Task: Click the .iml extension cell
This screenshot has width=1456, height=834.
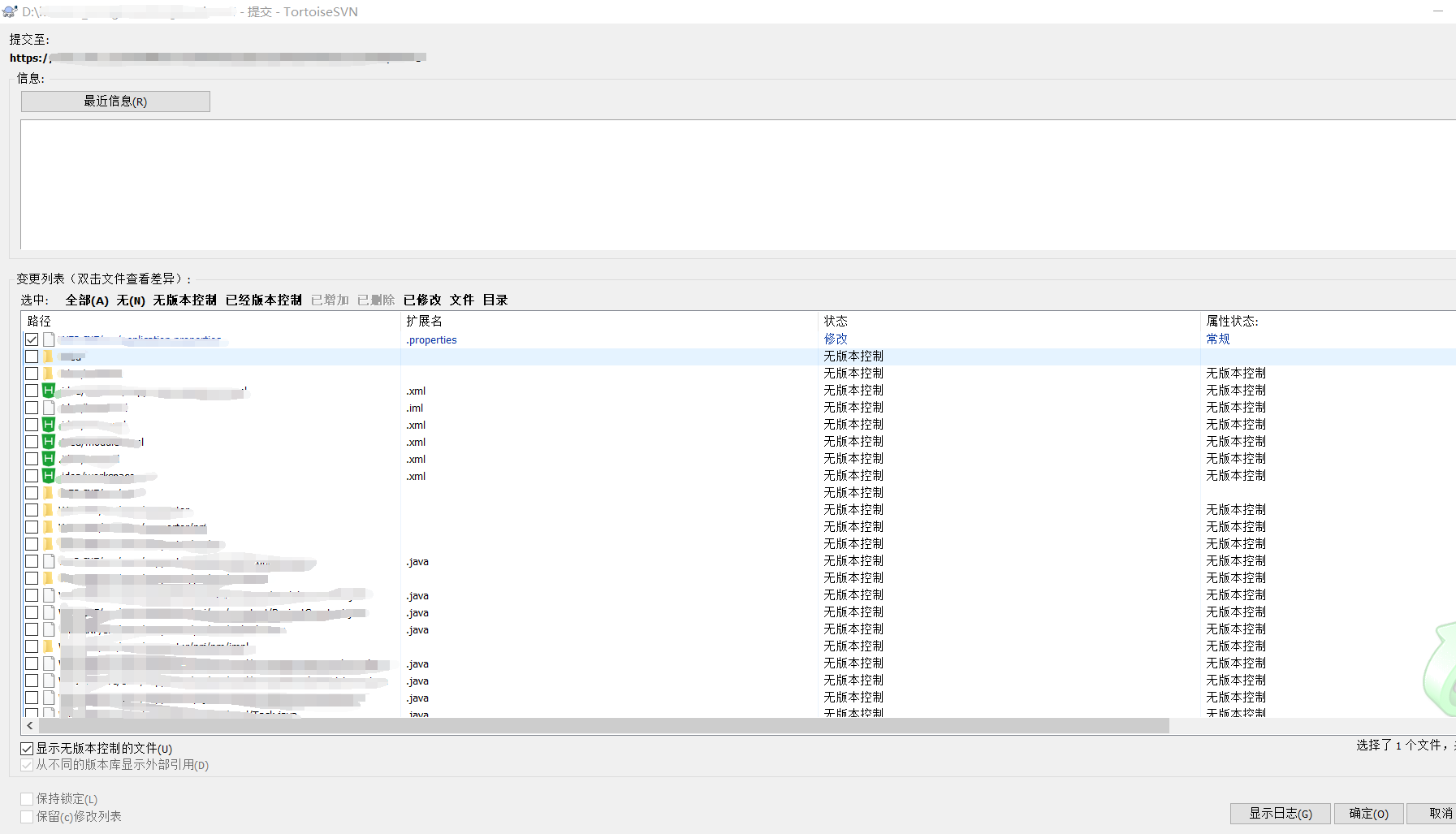Action: pos(415,408)
